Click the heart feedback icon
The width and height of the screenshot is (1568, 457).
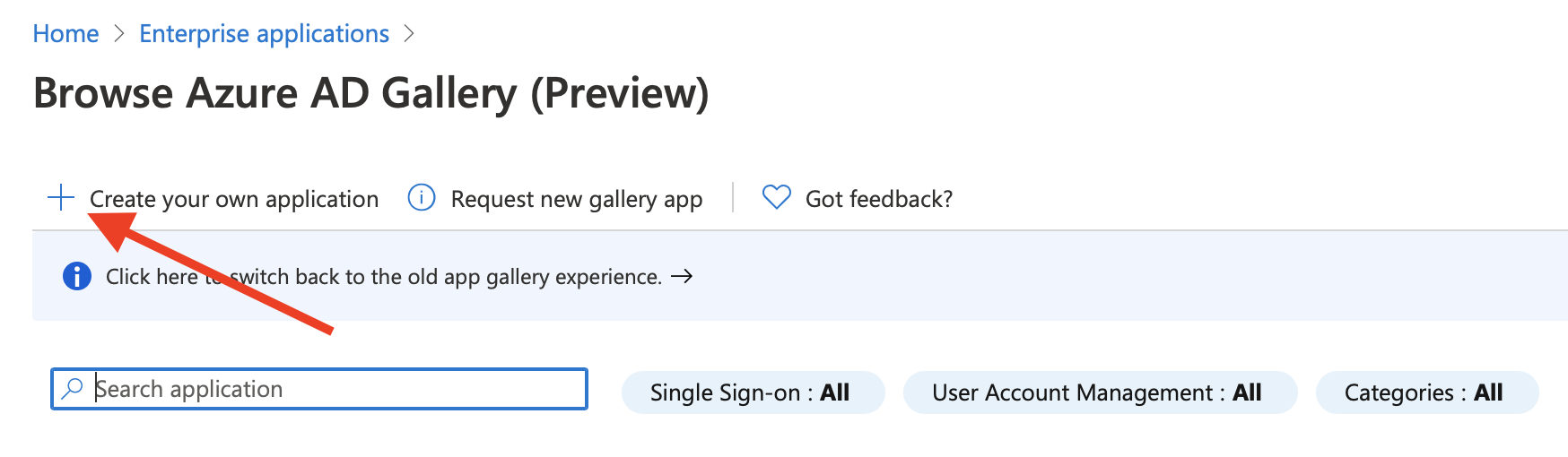pos(776,197)
